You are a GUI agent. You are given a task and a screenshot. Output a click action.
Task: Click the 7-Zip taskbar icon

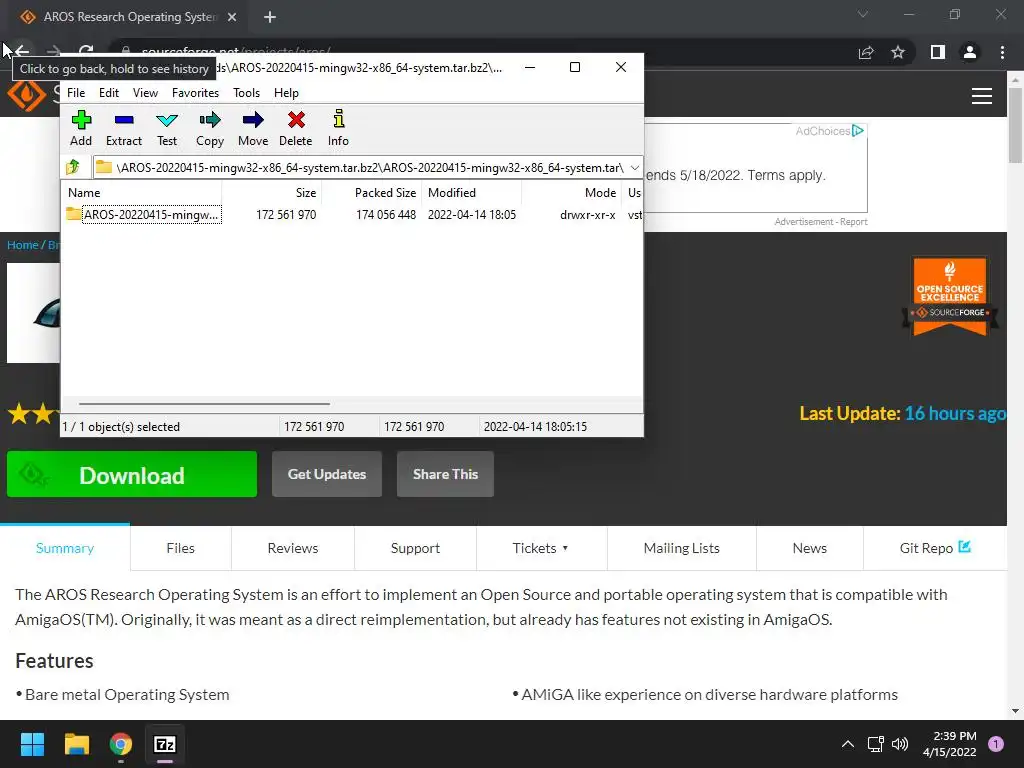pyautogui.click(x=165, y=744)
